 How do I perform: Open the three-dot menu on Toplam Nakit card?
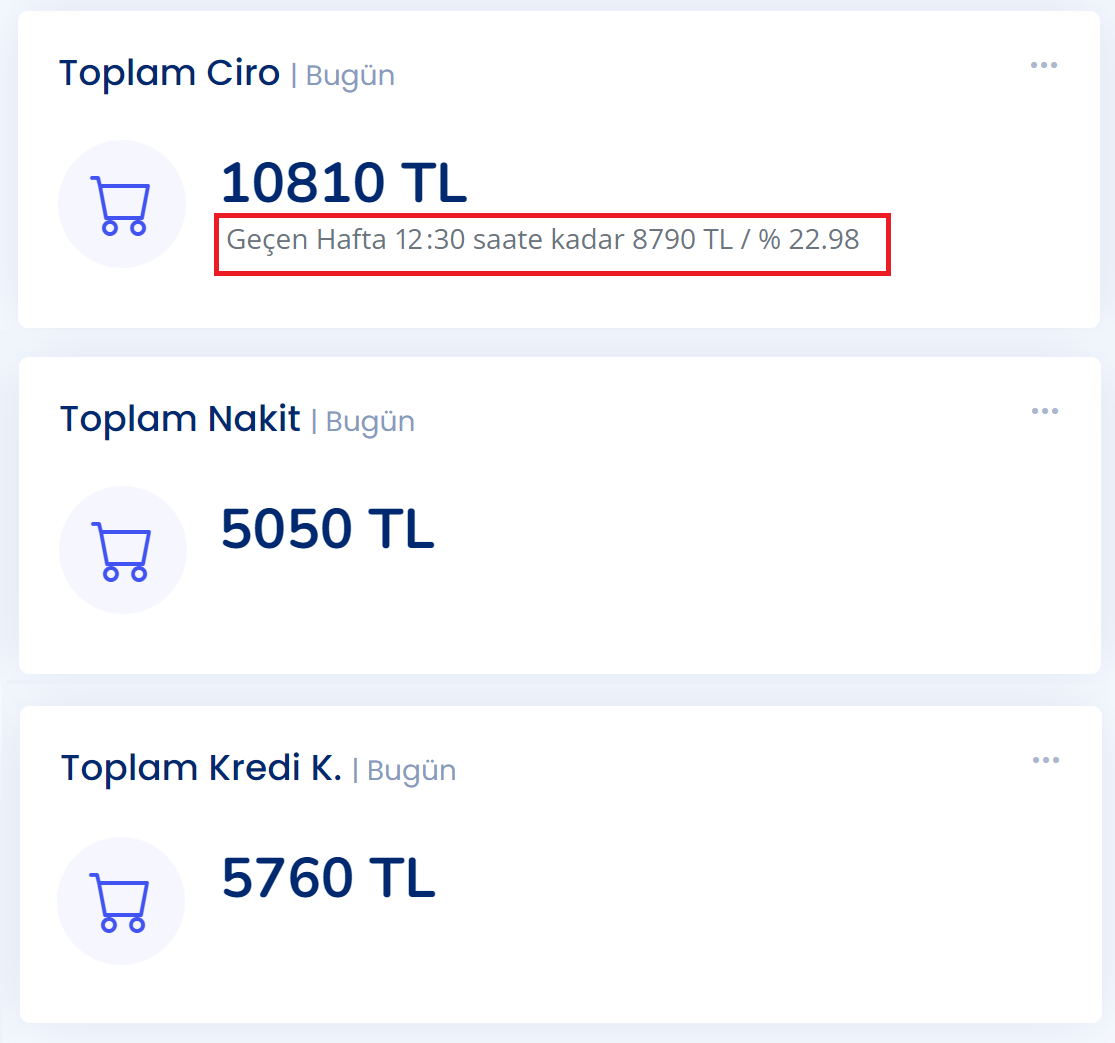pyautogui.click(x=1045, y=411)
